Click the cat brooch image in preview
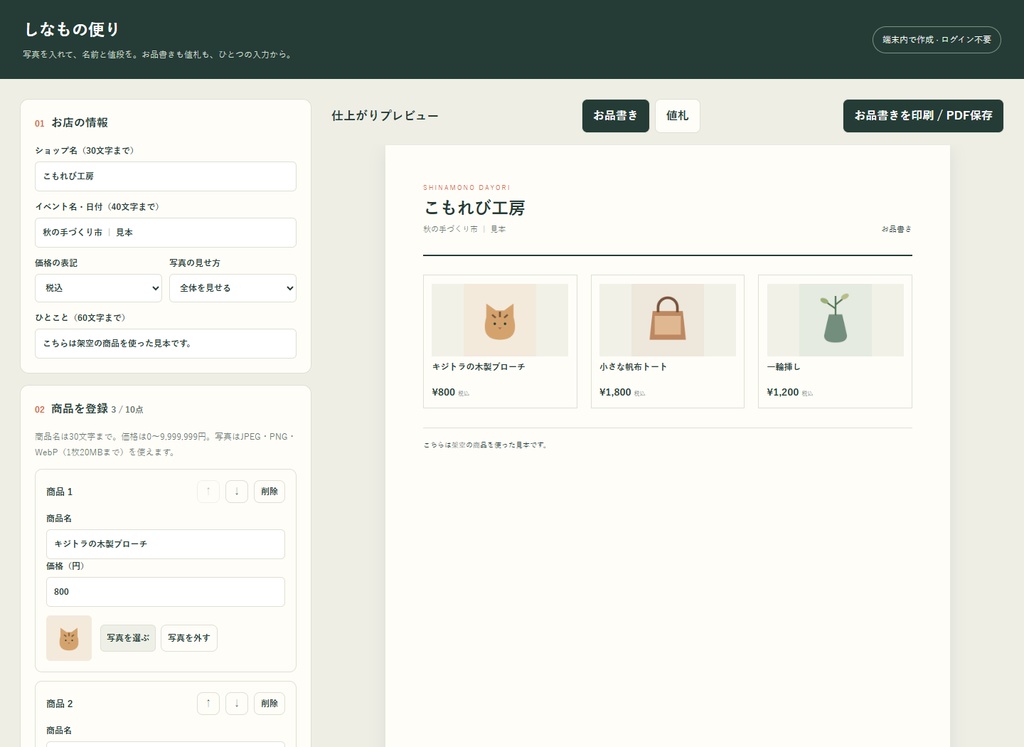The image size is (1024, 747). click(x=500, y=320)
